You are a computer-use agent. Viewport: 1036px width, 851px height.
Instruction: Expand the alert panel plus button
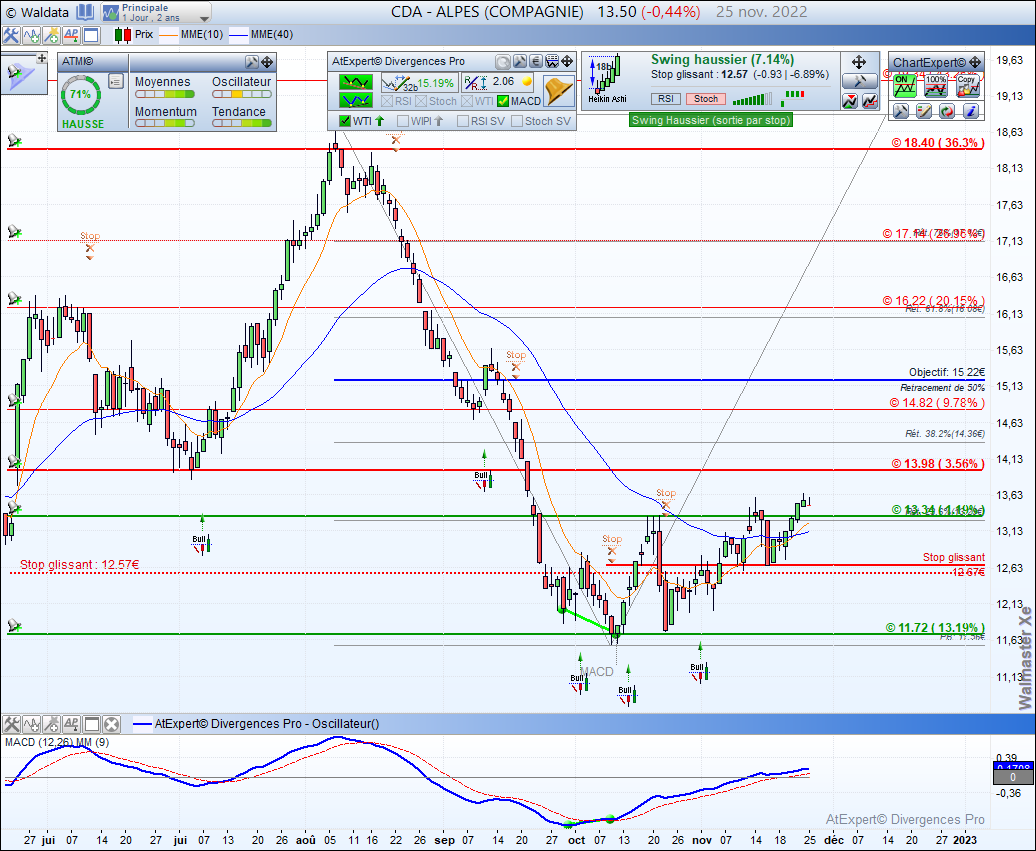[42, 58]
